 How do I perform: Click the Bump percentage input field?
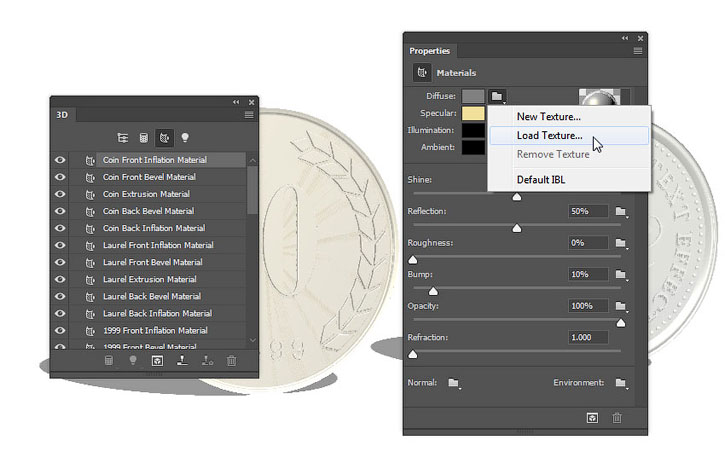point(588,274)
